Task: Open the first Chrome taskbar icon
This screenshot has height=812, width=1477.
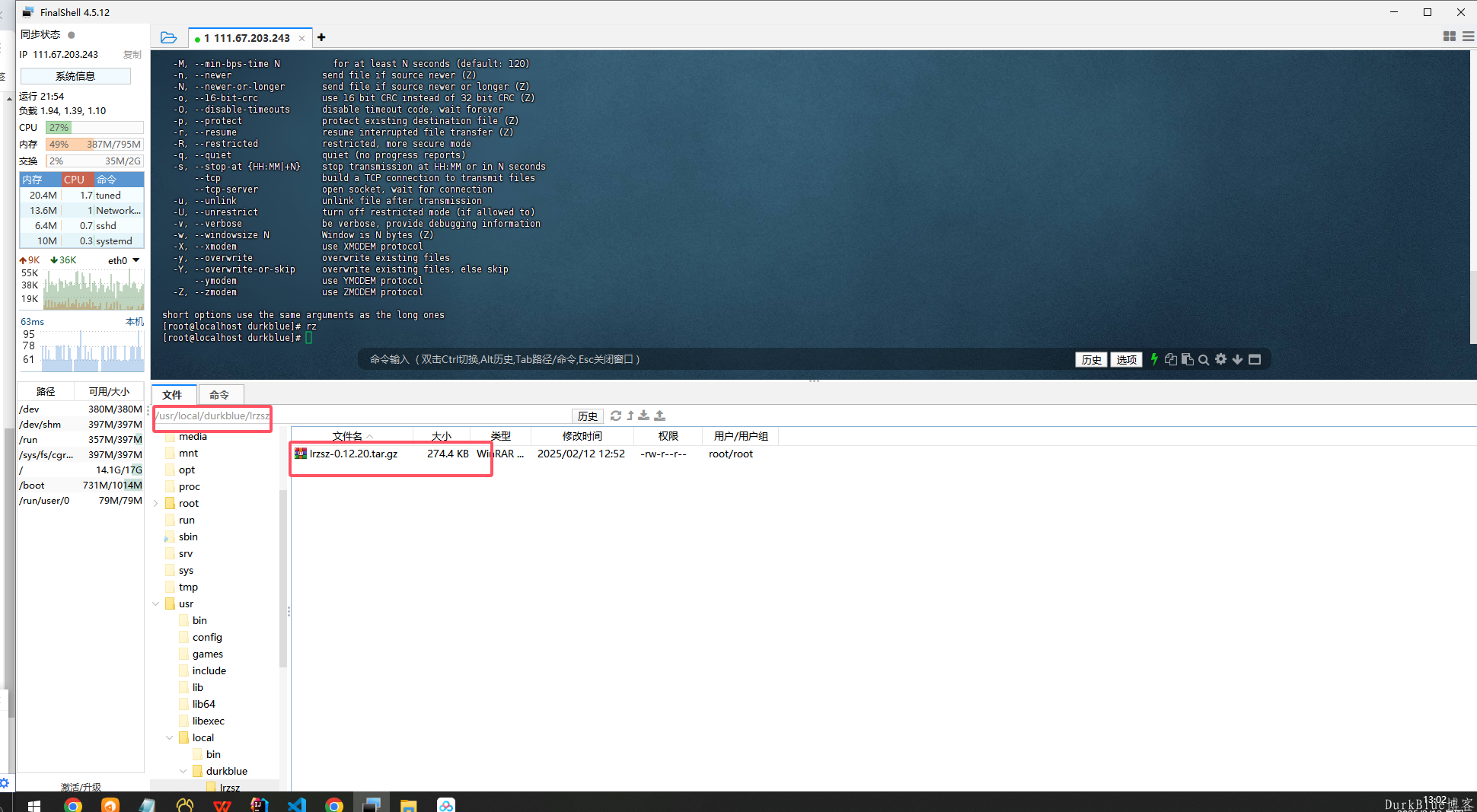Action: [73, 805]
